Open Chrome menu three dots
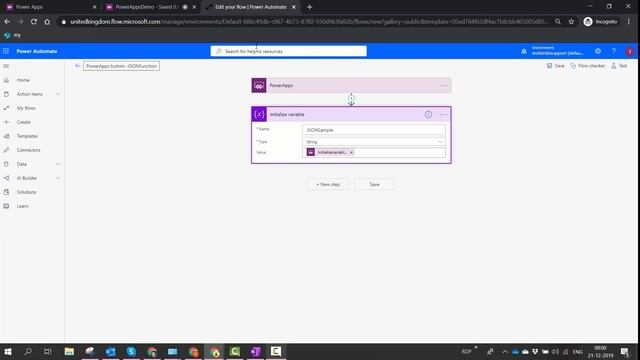 tap(629, 22)
